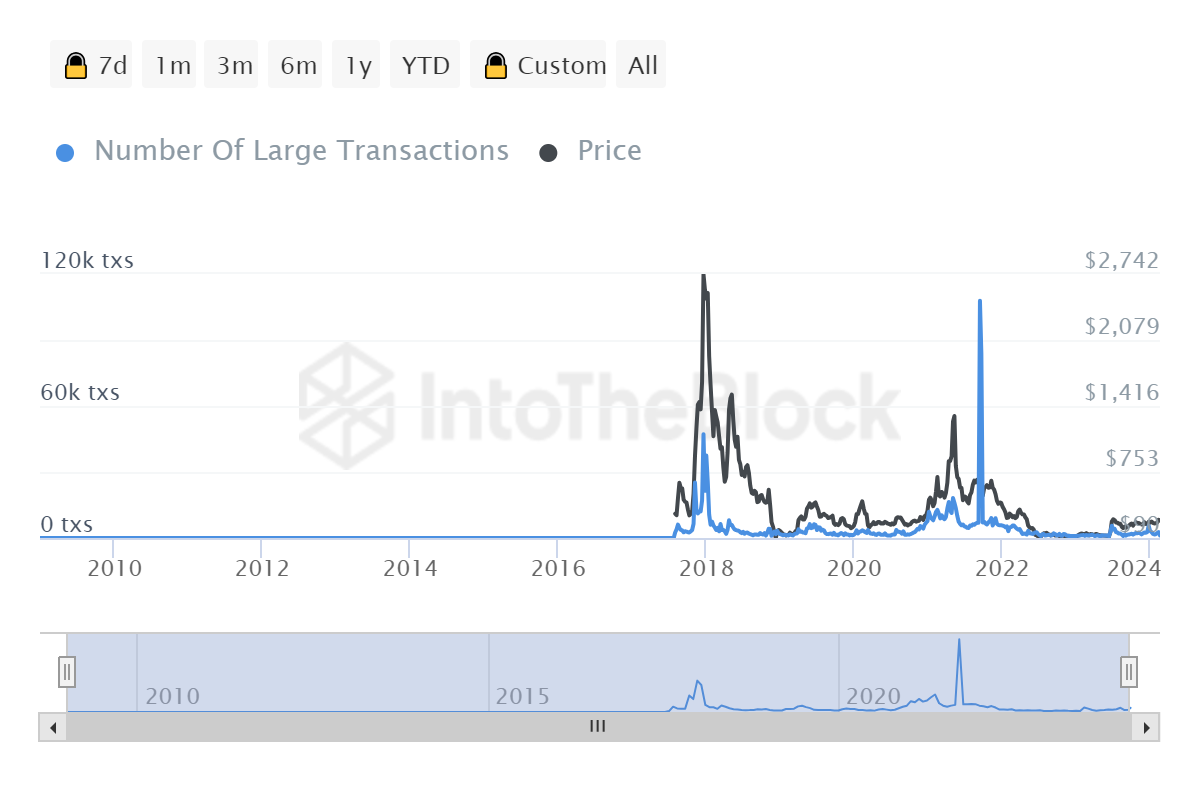The image size is (1200, 800).
Task: Click the left navigator range handle
Action: (67, 671)
